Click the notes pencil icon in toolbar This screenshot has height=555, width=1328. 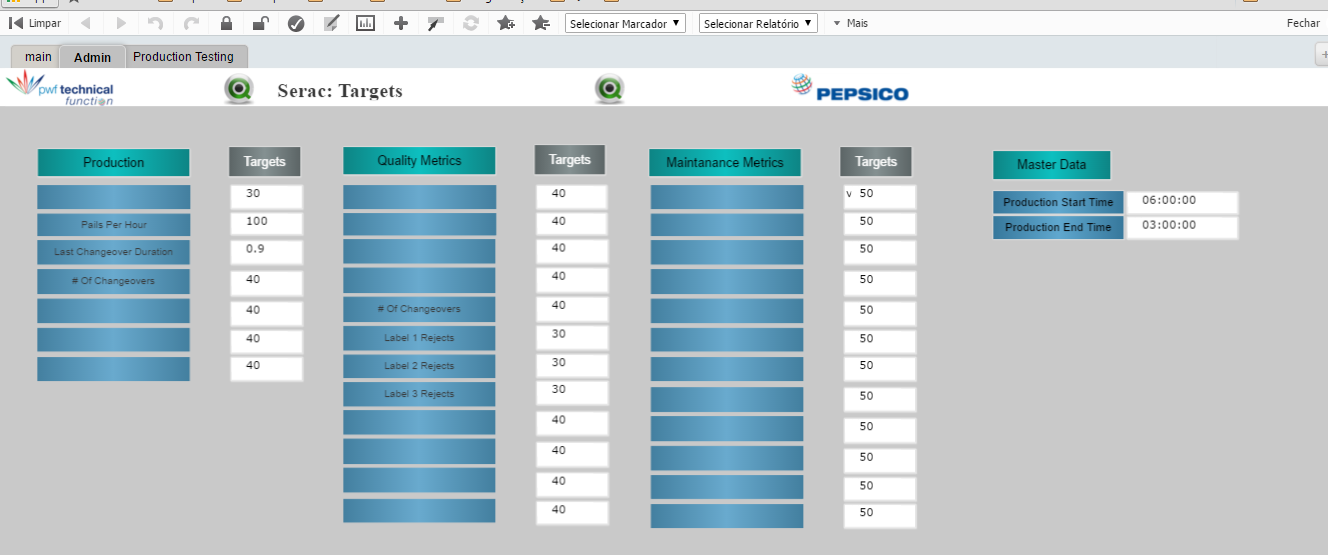pos(332,23)
